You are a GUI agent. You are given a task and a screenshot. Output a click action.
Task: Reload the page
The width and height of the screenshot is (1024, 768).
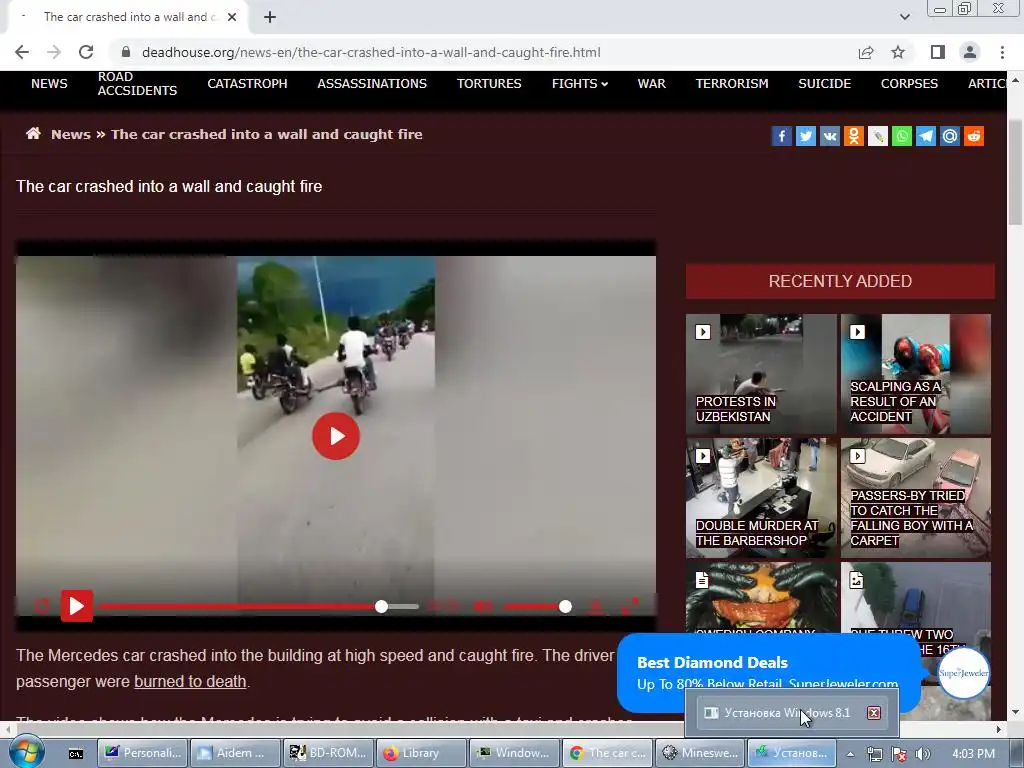[x=86, y=52]
